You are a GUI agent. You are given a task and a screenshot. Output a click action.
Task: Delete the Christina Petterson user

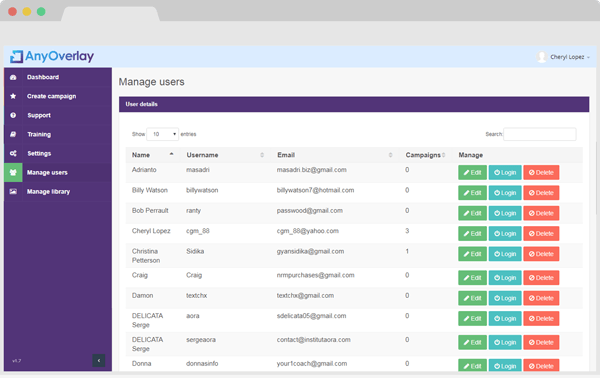tap(541, 254)
